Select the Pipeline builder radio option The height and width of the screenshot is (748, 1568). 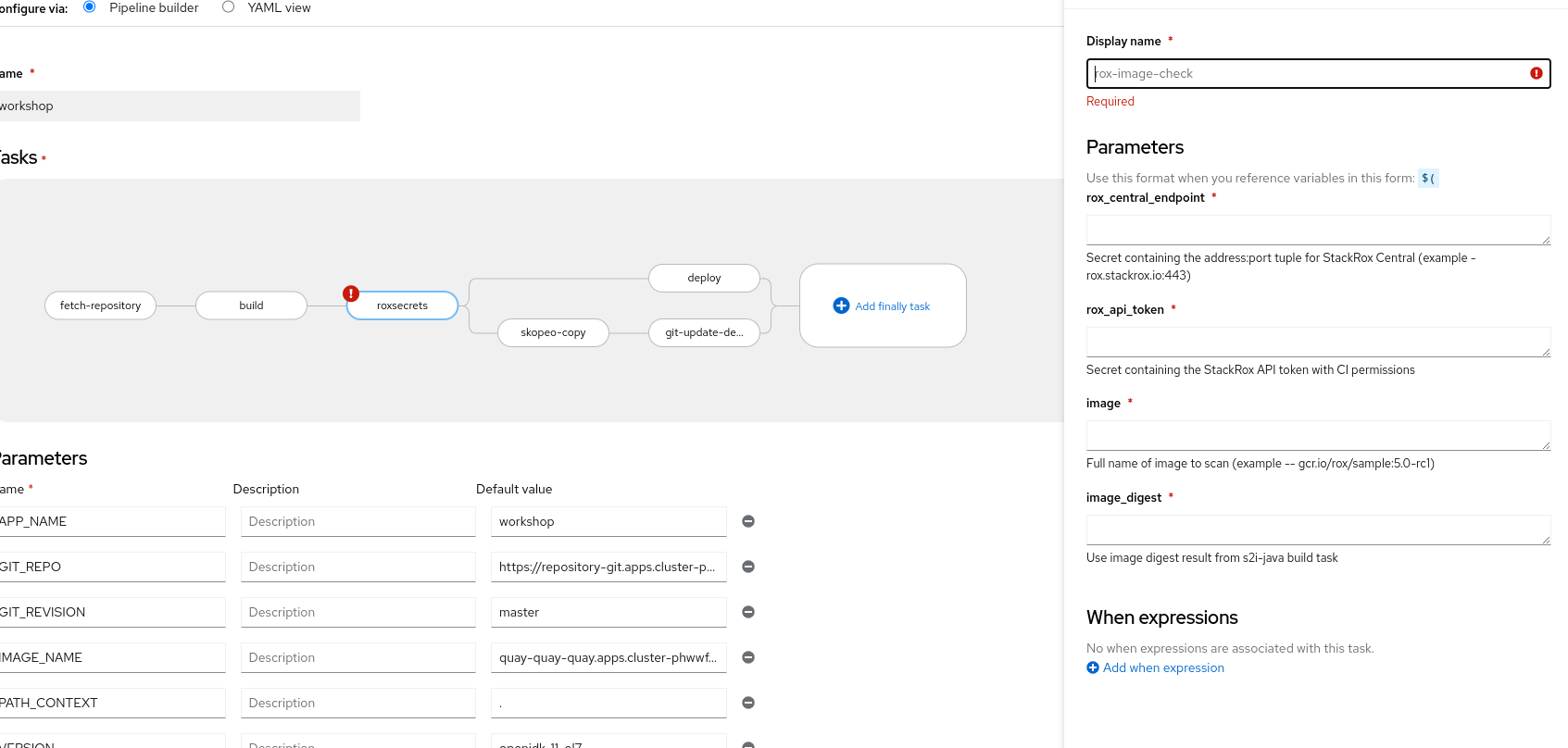[x=90, y=7]
